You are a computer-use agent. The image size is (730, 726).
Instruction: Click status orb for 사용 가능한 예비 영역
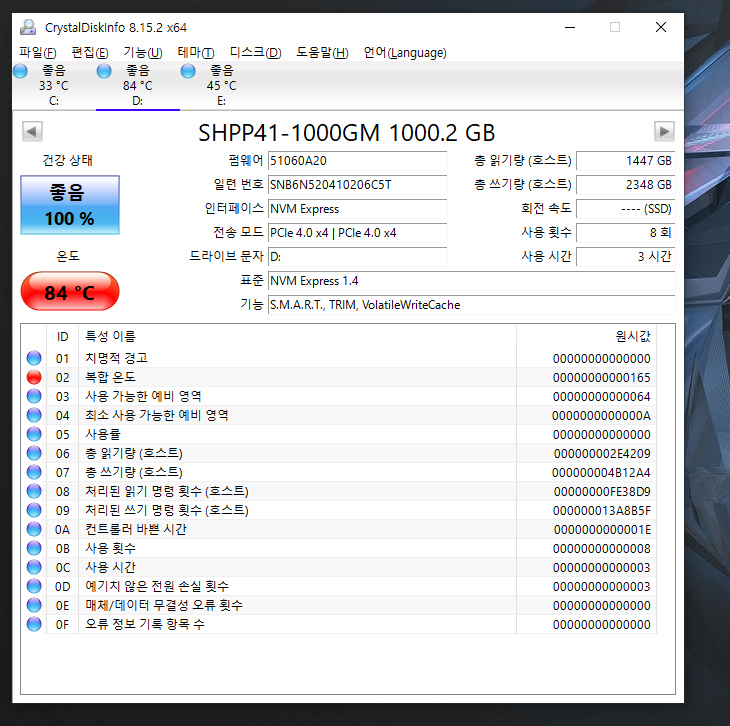point(34,396)
